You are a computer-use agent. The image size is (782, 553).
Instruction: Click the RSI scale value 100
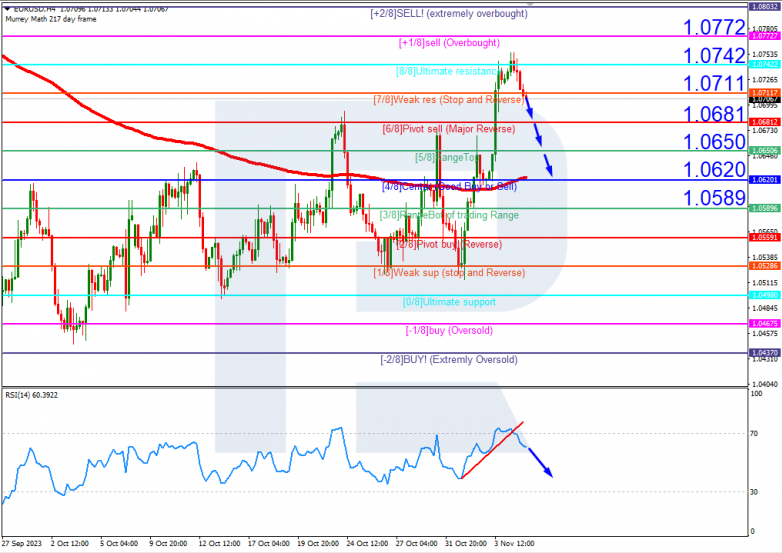756,394
